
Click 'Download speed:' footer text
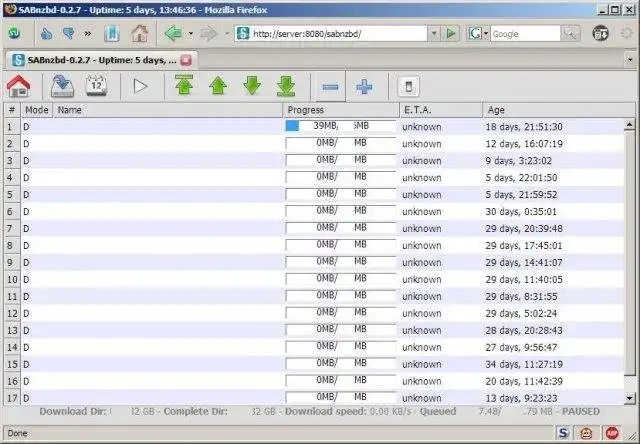coord(325,411)
